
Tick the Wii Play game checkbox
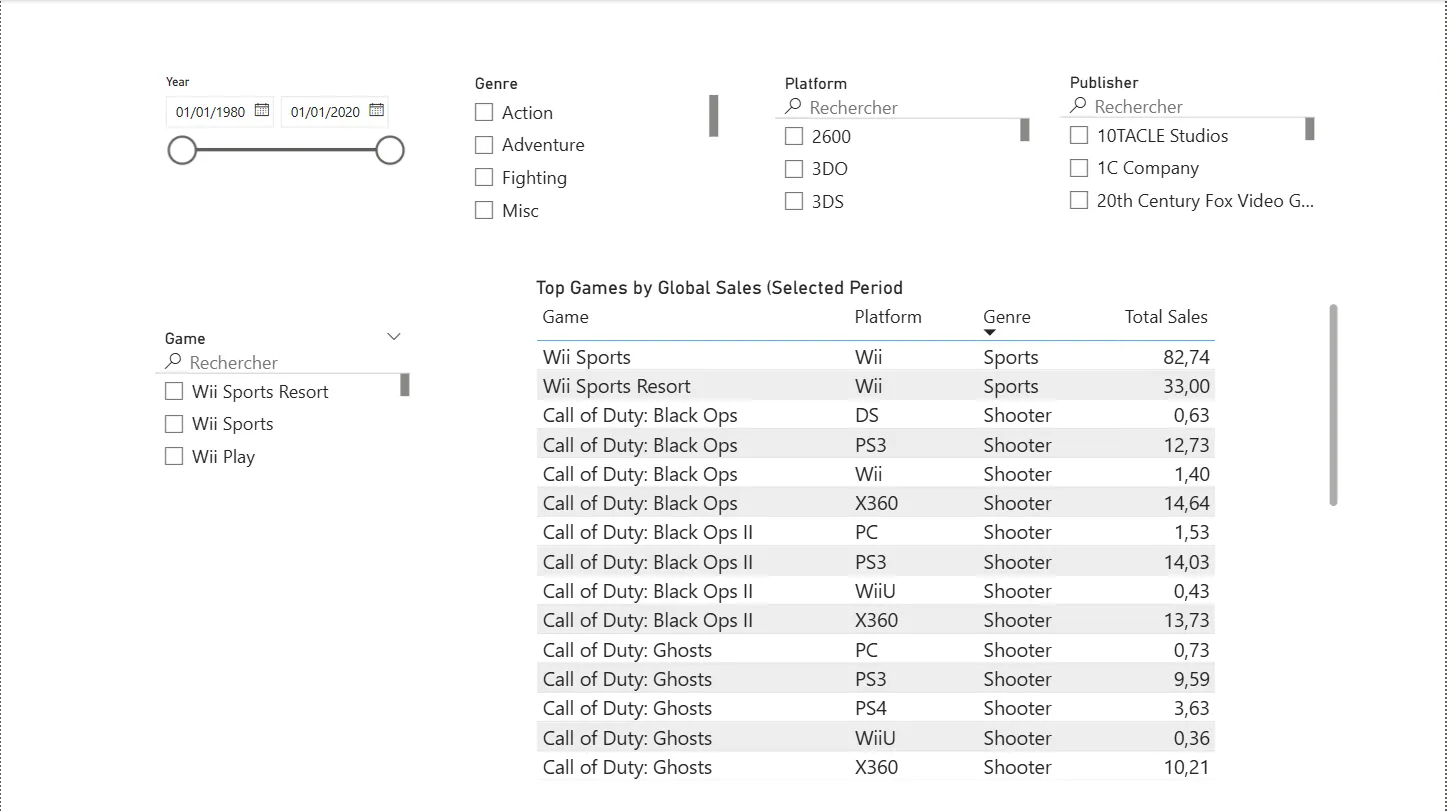pos(174,456)
